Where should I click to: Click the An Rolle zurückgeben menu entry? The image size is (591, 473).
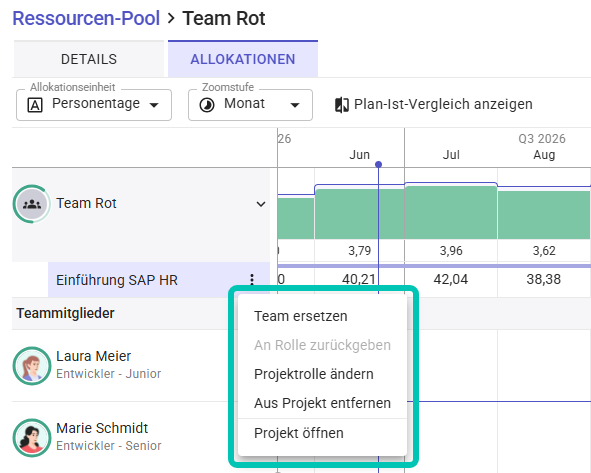pos(323,345)
